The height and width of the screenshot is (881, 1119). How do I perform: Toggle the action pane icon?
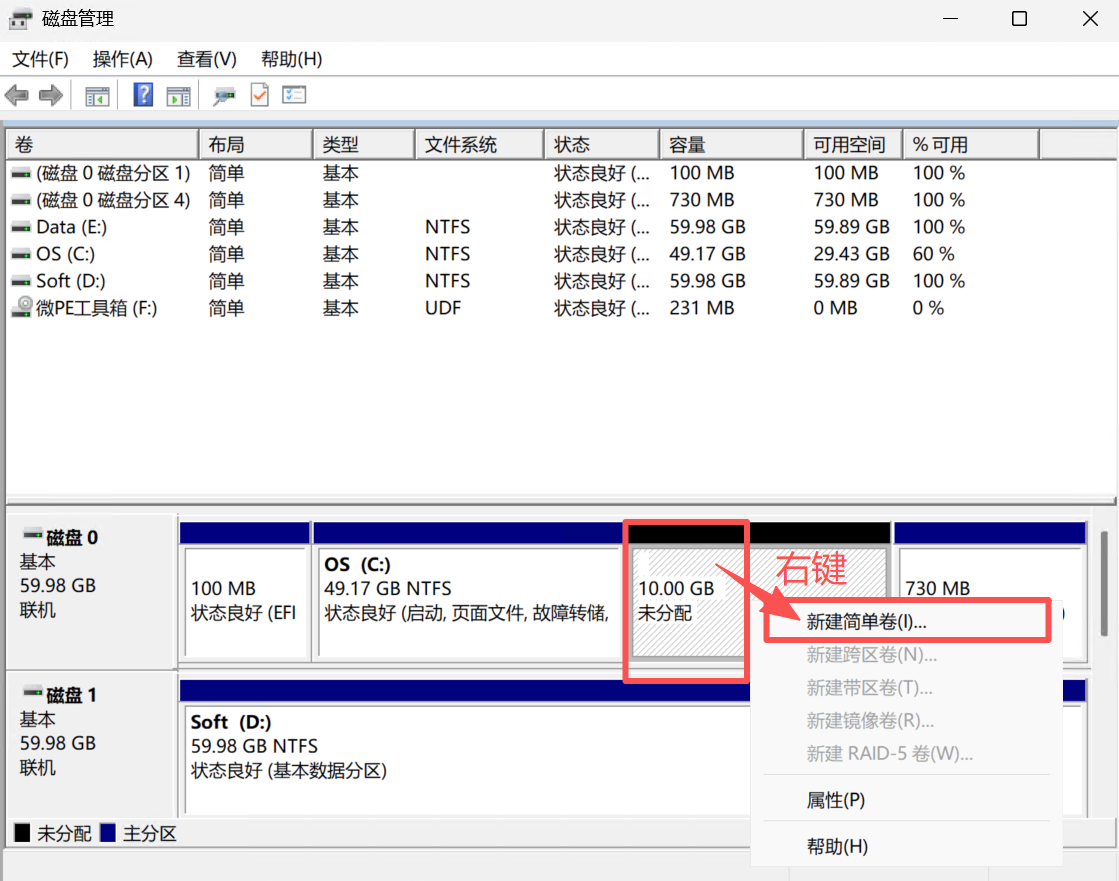176,95
